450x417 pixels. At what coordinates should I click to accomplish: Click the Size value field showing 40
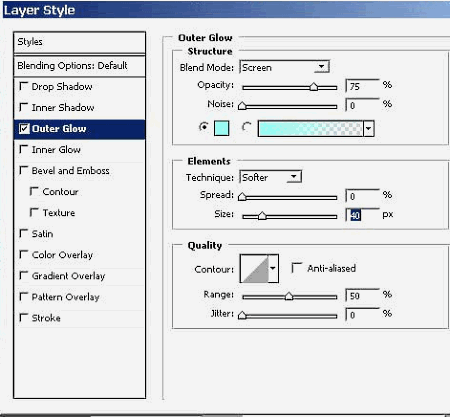363,215
